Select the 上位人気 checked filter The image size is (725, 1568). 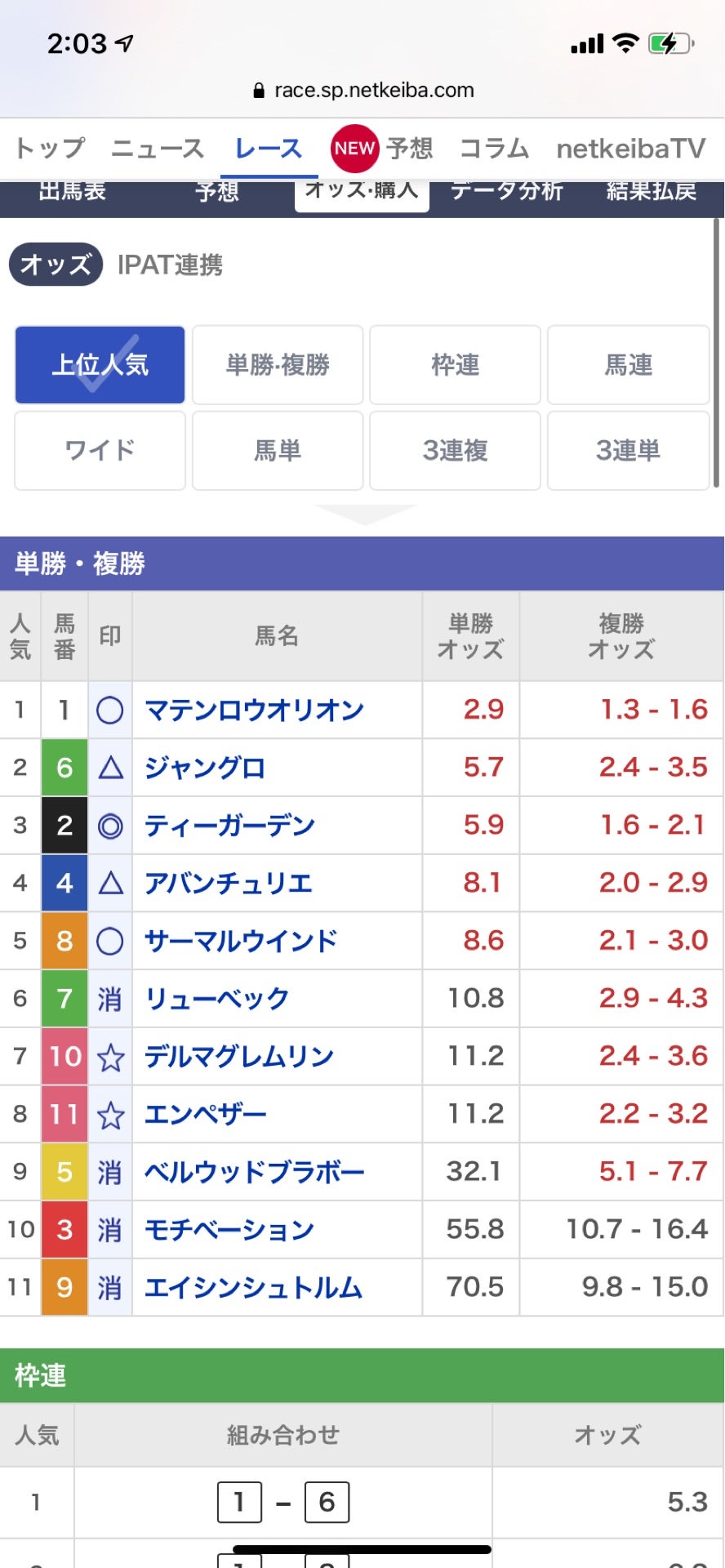coord(100,365)
